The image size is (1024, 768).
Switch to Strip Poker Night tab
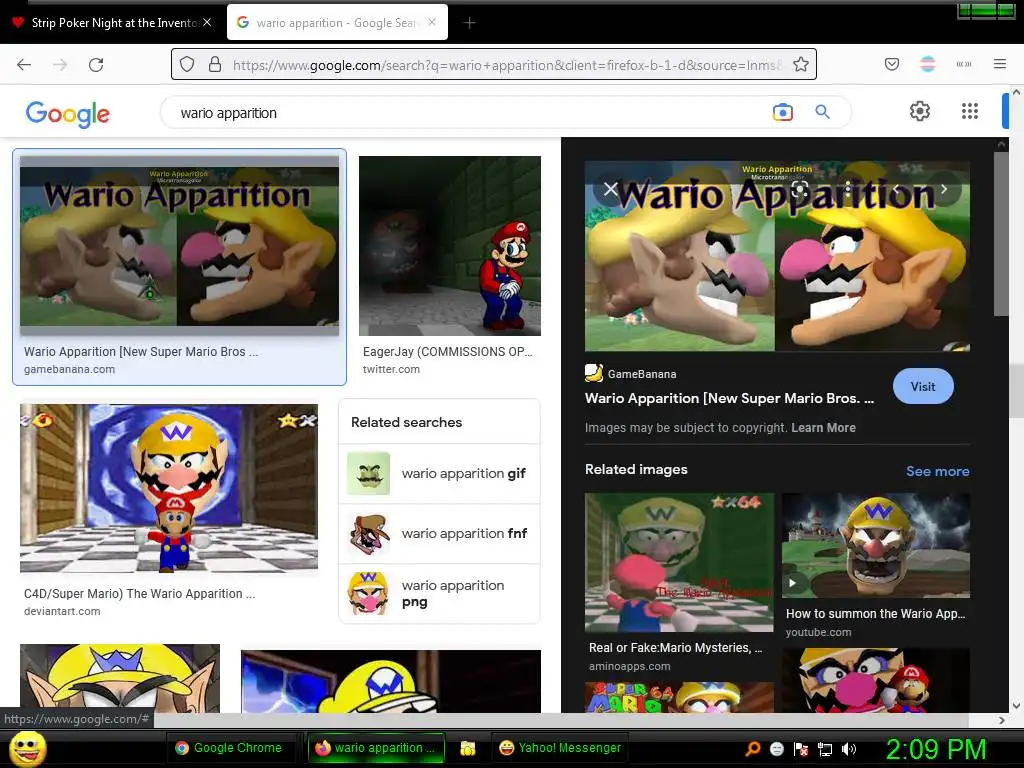[113, 23]
